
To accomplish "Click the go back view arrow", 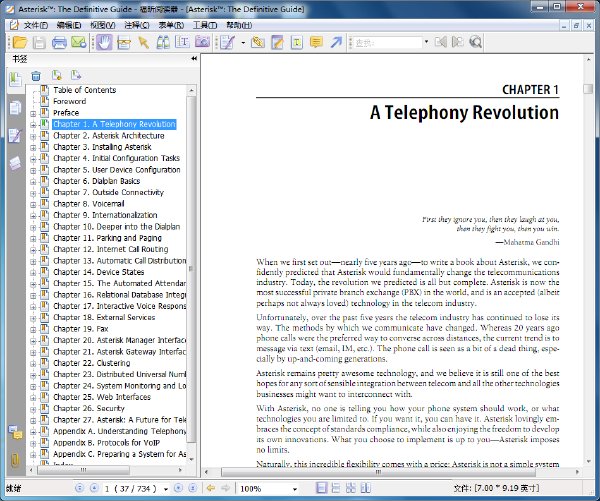I will tap(210, 488).
